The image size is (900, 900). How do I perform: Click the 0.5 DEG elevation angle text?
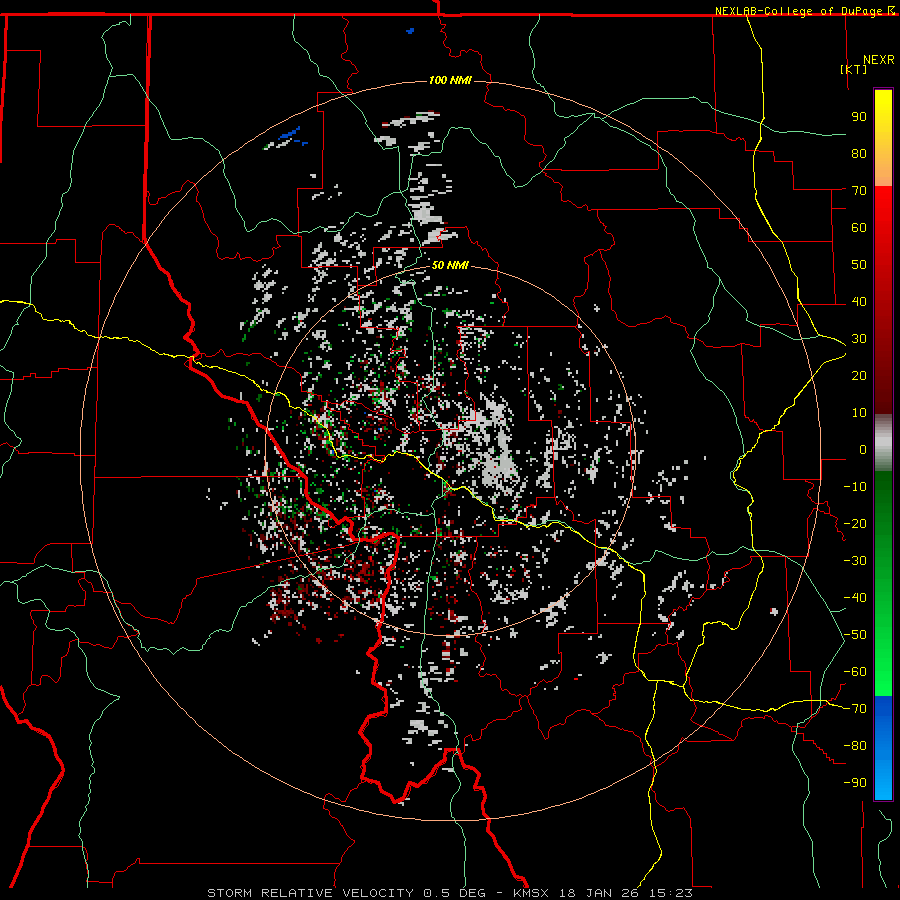pyautogui.click(x=455, y=893)
